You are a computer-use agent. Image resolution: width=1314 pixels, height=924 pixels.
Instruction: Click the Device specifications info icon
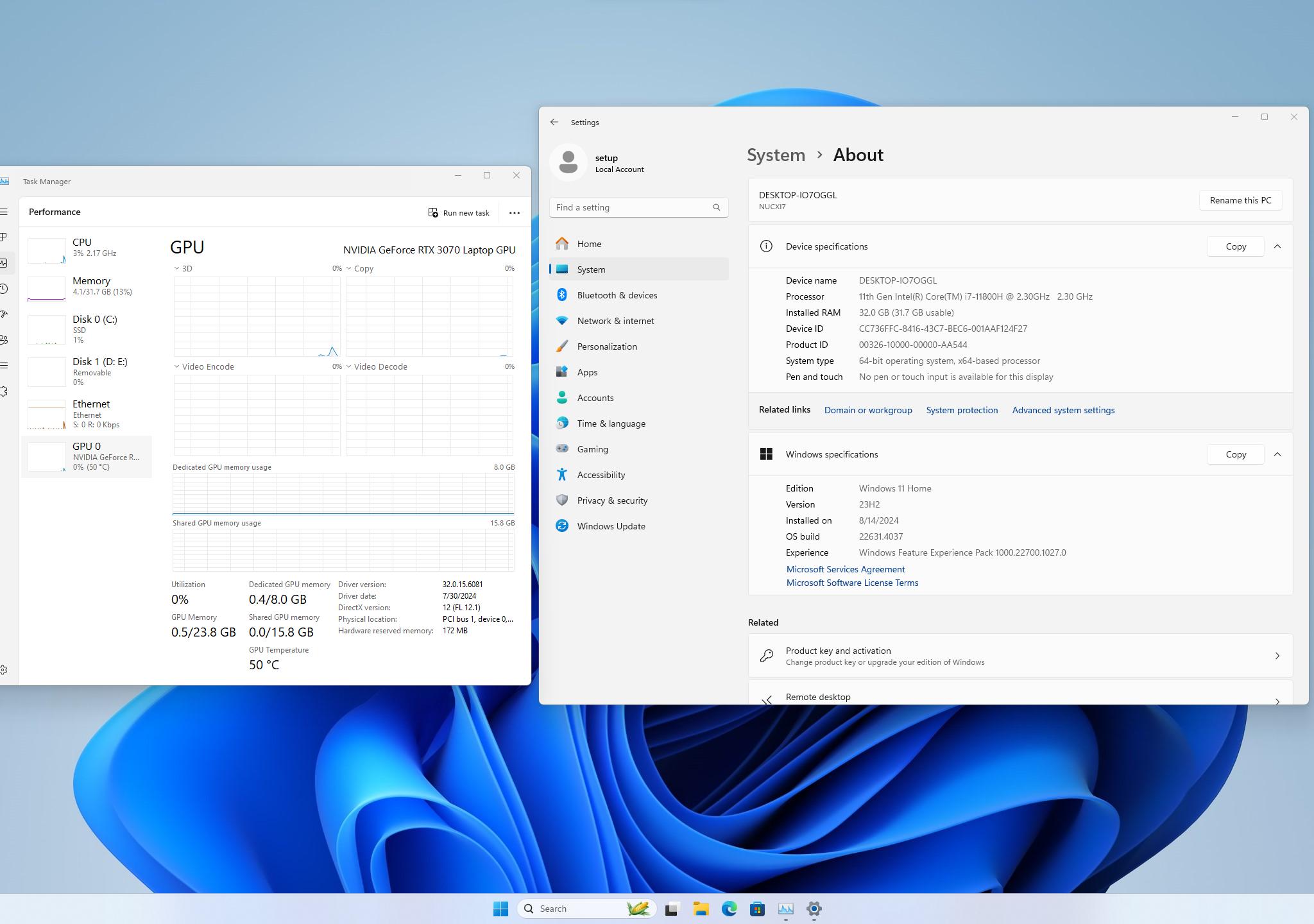pos(766,246)
